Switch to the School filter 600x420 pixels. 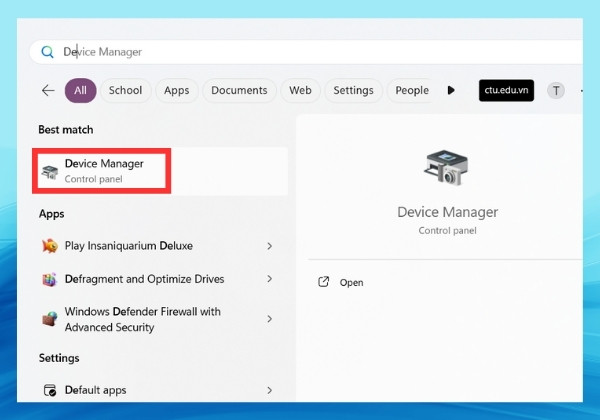point(126,91)
